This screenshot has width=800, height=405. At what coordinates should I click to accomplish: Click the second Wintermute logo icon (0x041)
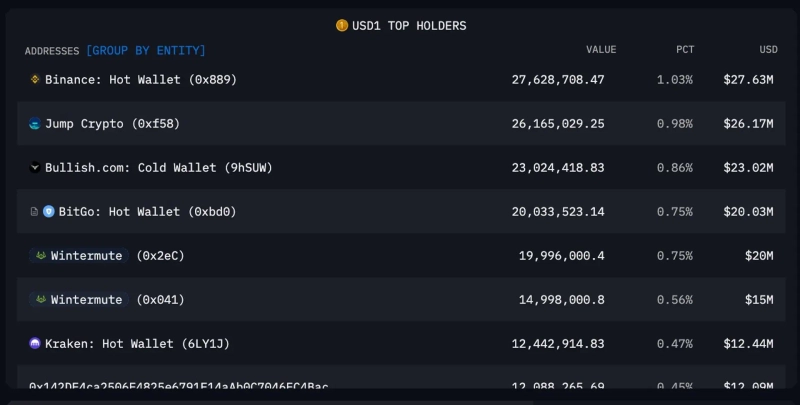[41, 300]
